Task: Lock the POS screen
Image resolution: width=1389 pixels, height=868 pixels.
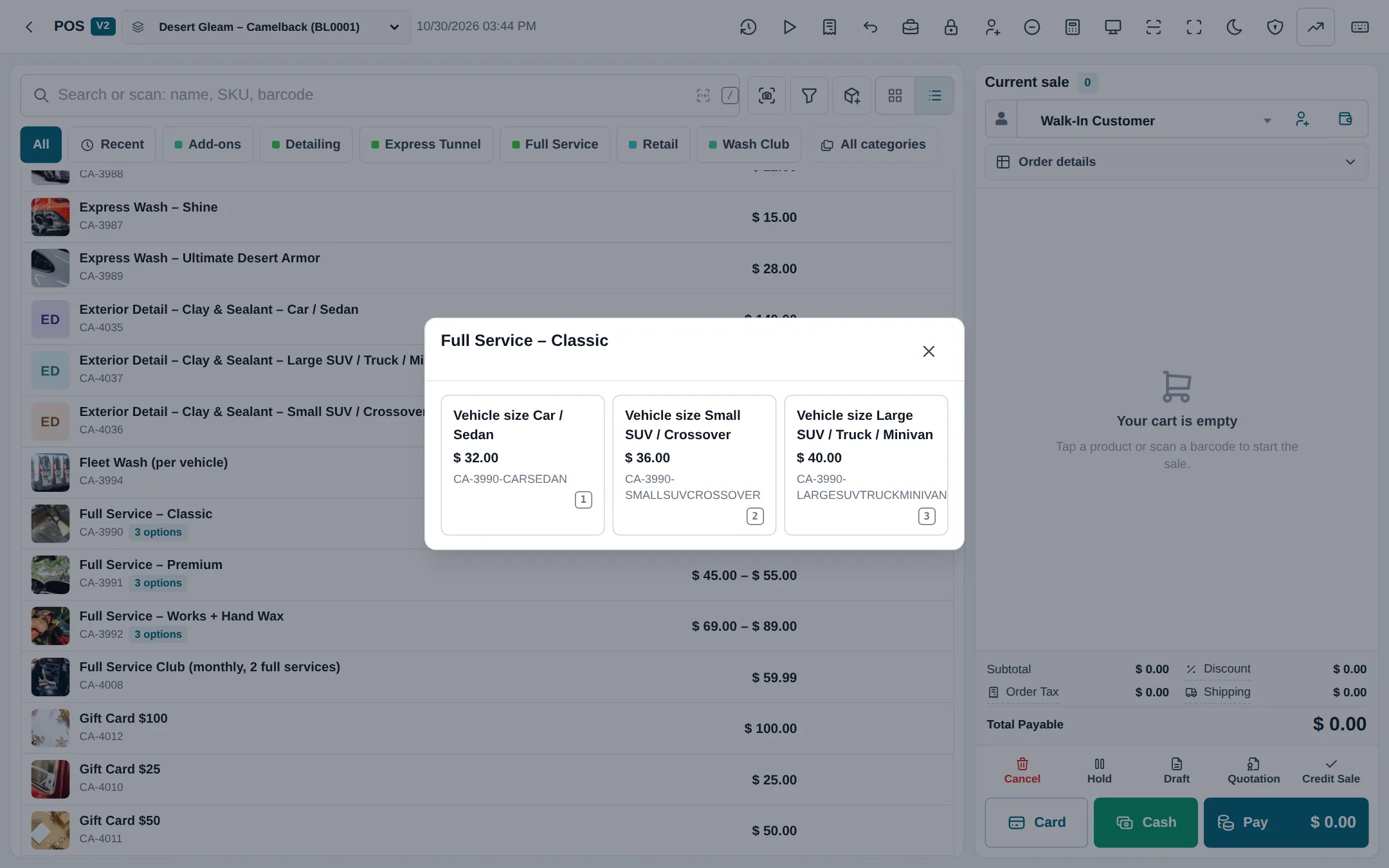Action: pyautogui.click(x=951, y=27)
